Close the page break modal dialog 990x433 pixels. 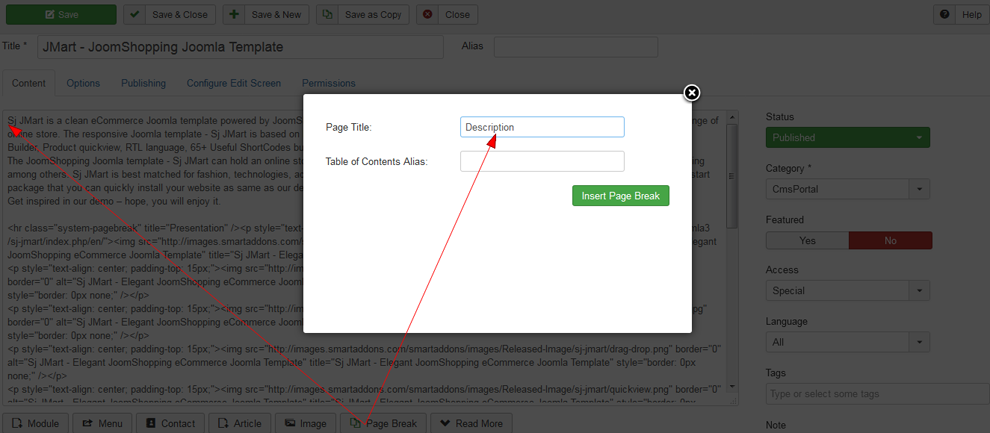click(691, 93)
